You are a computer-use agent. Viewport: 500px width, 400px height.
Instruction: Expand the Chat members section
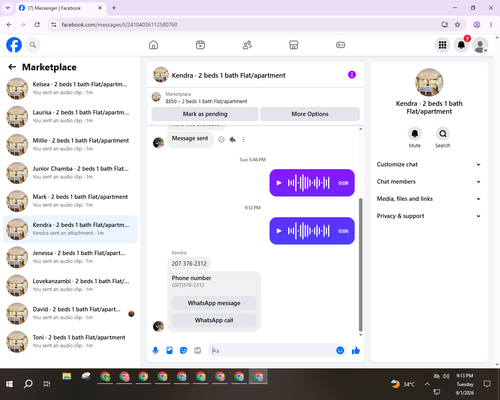tap(429, 182)
